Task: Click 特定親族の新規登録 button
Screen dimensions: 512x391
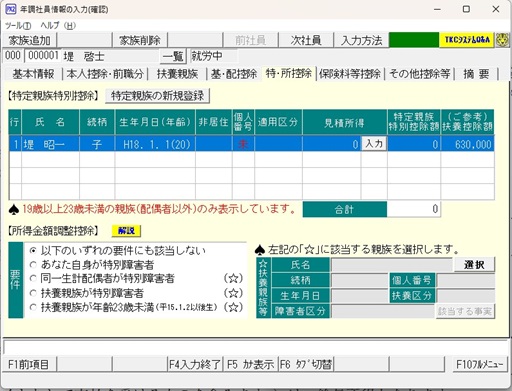Action: coord(157,96)
